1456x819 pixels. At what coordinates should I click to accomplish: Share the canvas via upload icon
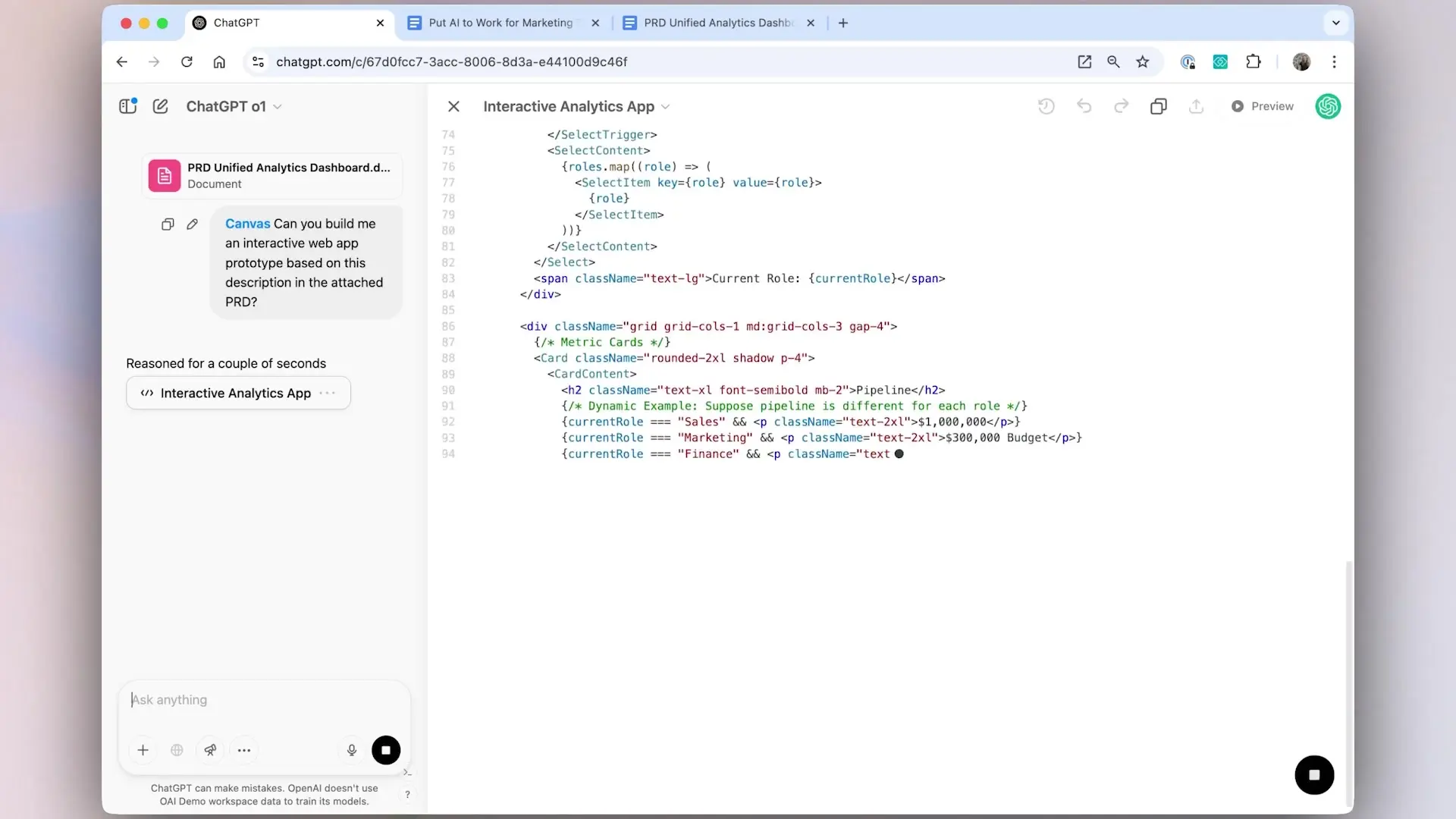1196,107
